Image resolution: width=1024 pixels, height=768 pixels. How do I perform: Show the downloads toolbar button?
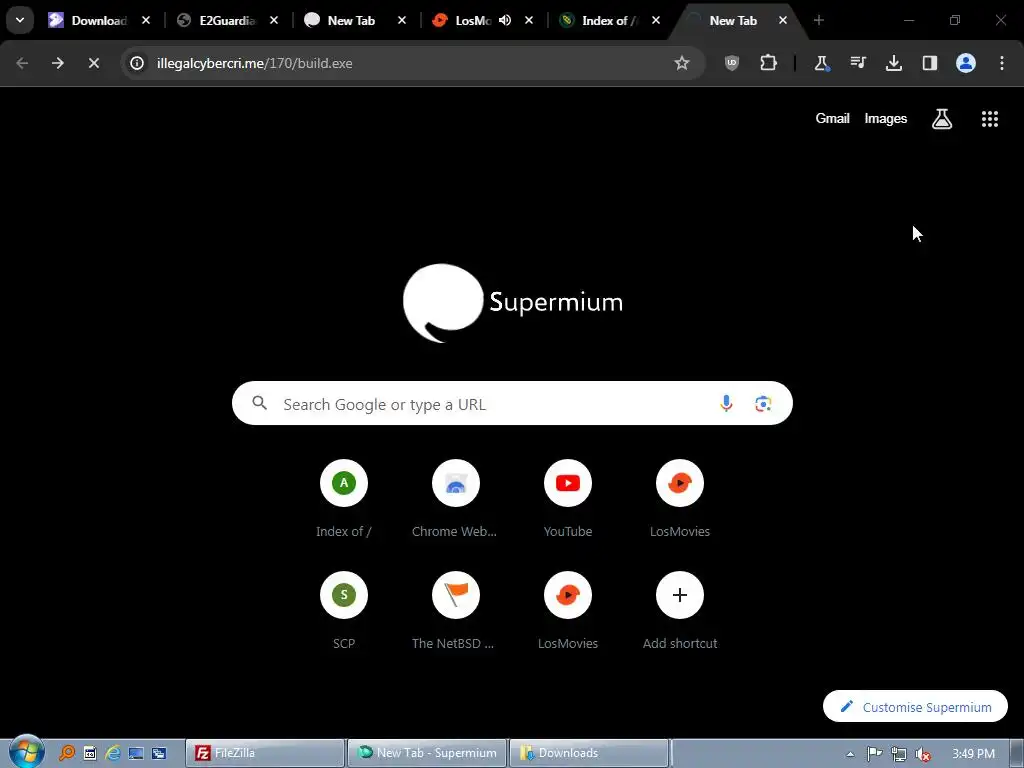[x=894, y=63]
